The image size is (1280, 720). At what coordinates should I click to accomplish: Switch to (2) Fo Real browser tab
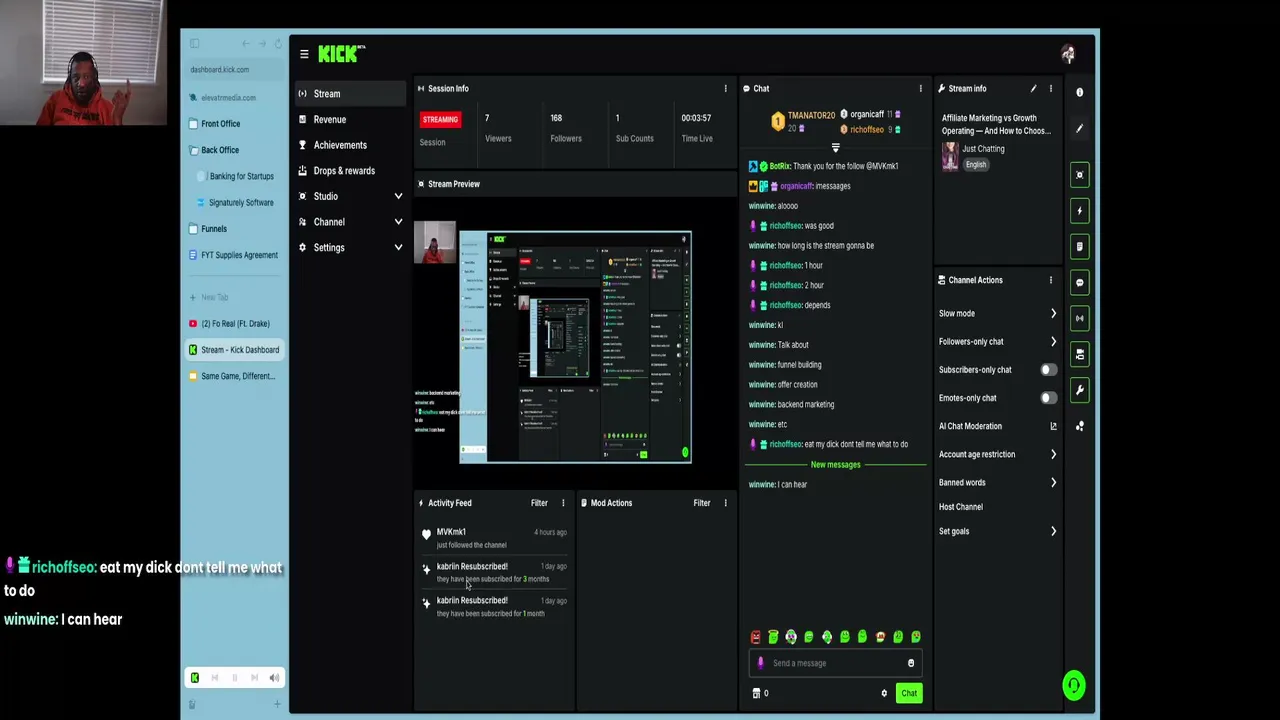pos(235,324)
